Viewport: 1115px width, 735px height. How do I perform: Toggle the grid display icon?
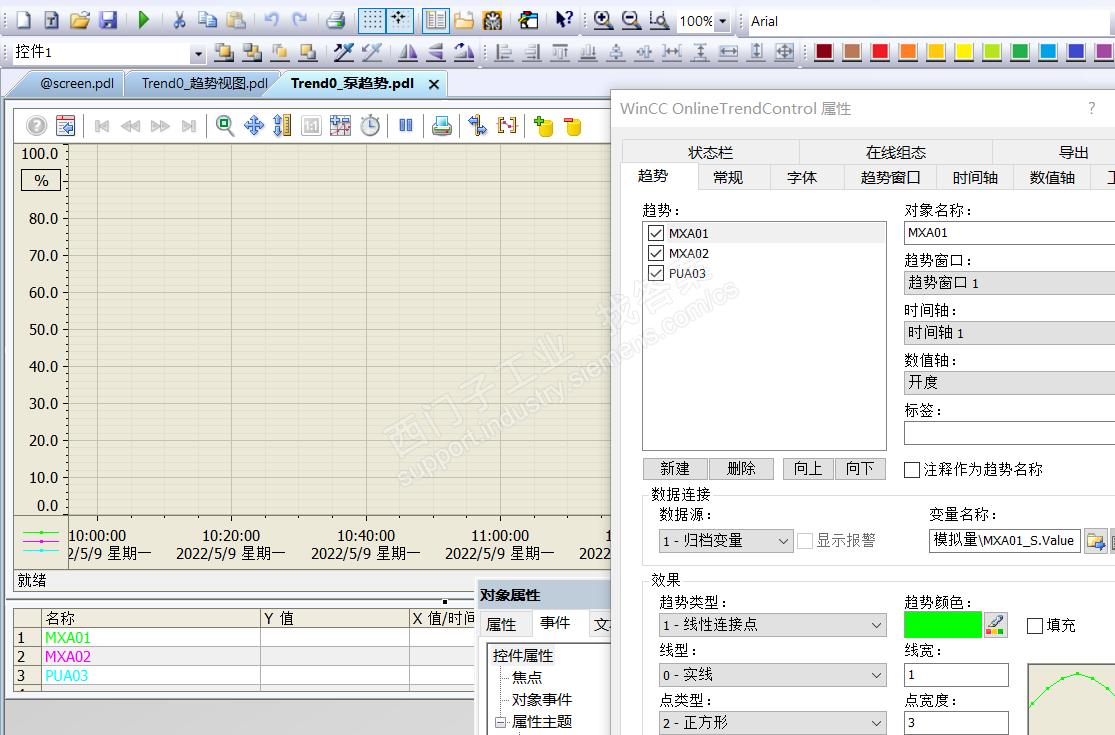[372, 20]
